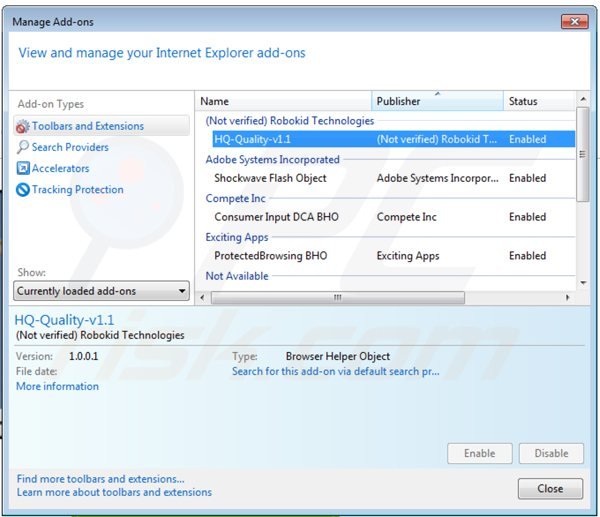Sort list by the Status column header
The width and height of the screenshot is (600, 517).
coord(539,101)
